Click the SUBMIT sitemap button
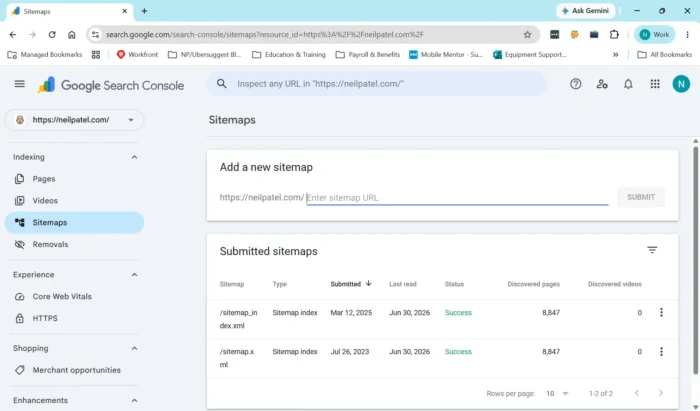Image resolution: width=700 pixels, height=411 pixels. (x=641, y=197)
